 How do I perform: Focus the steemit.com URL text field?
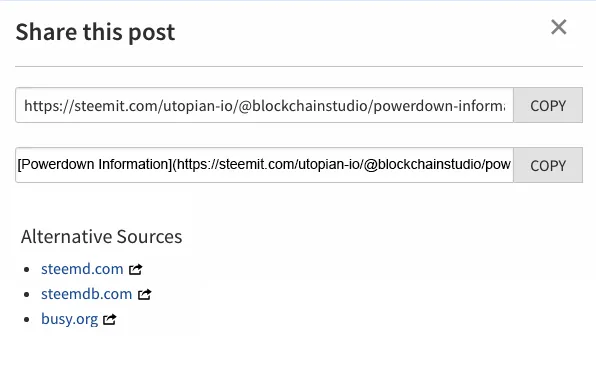(x=265, y=105)
